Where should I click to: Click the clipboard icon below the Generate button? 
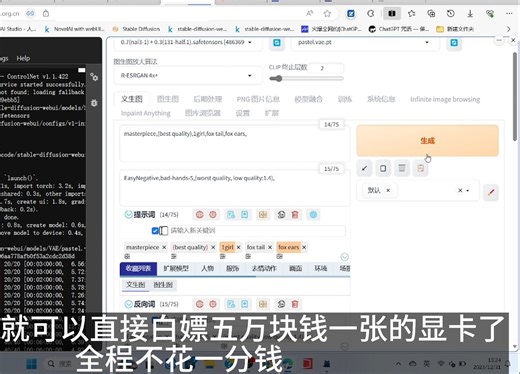tap(420, 168)
